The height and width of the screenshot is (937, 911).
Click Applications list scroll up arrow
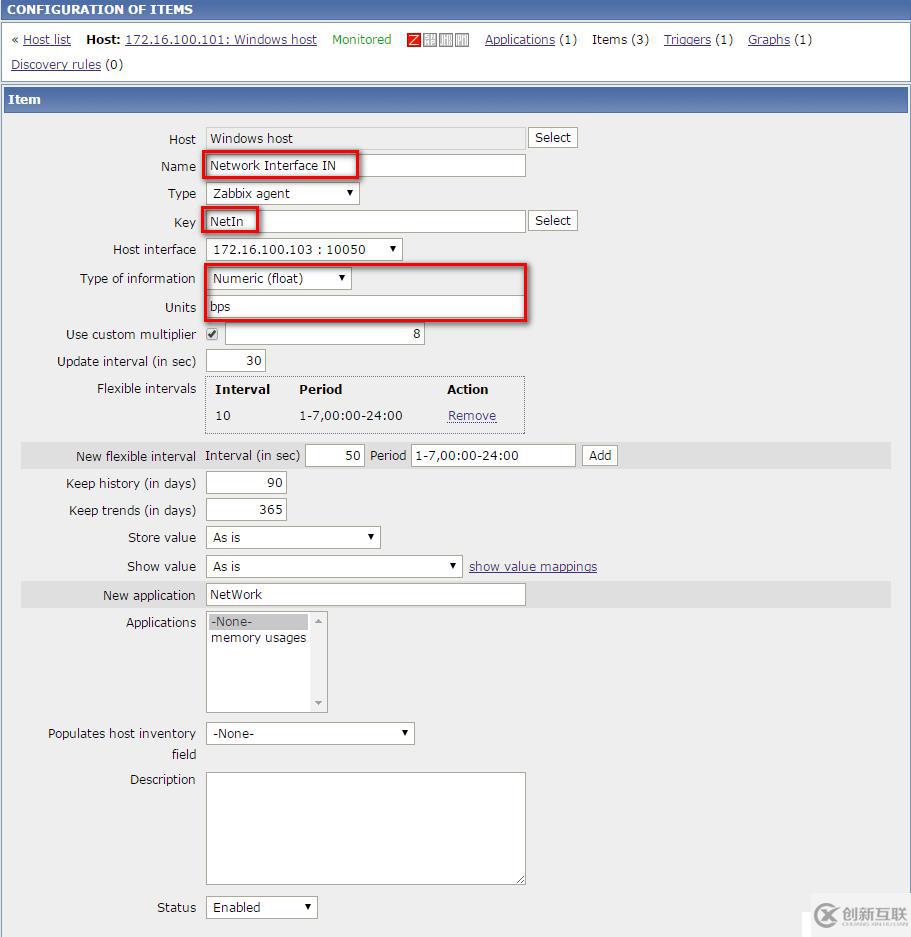[319, 621]
